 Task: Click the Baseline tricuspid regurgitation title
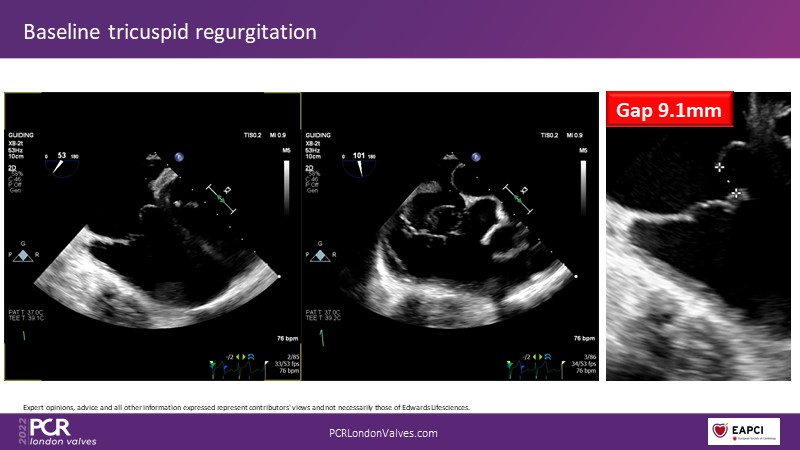pyautogui.click(x=170, y=32)
